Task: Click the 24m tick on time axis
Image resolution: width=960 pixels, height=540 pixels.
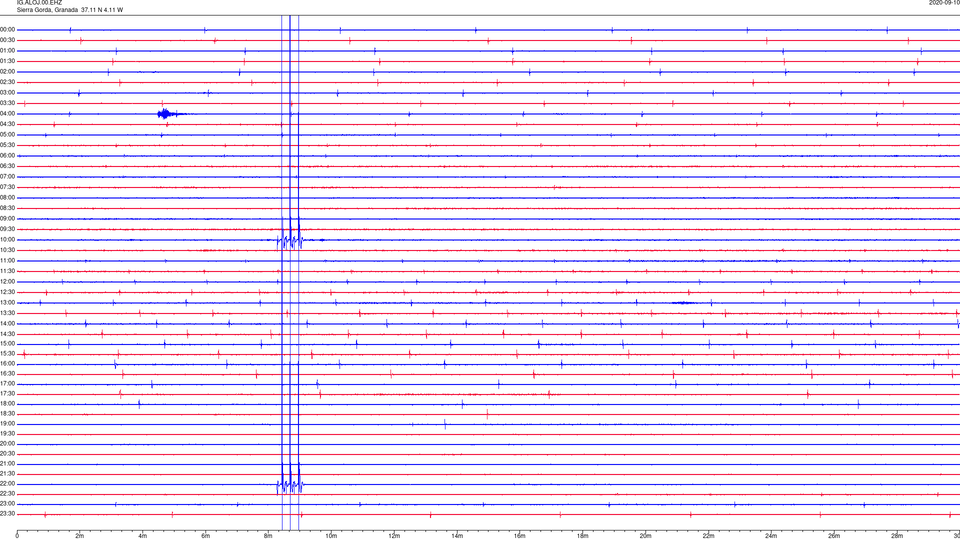Action: point(771,536)
